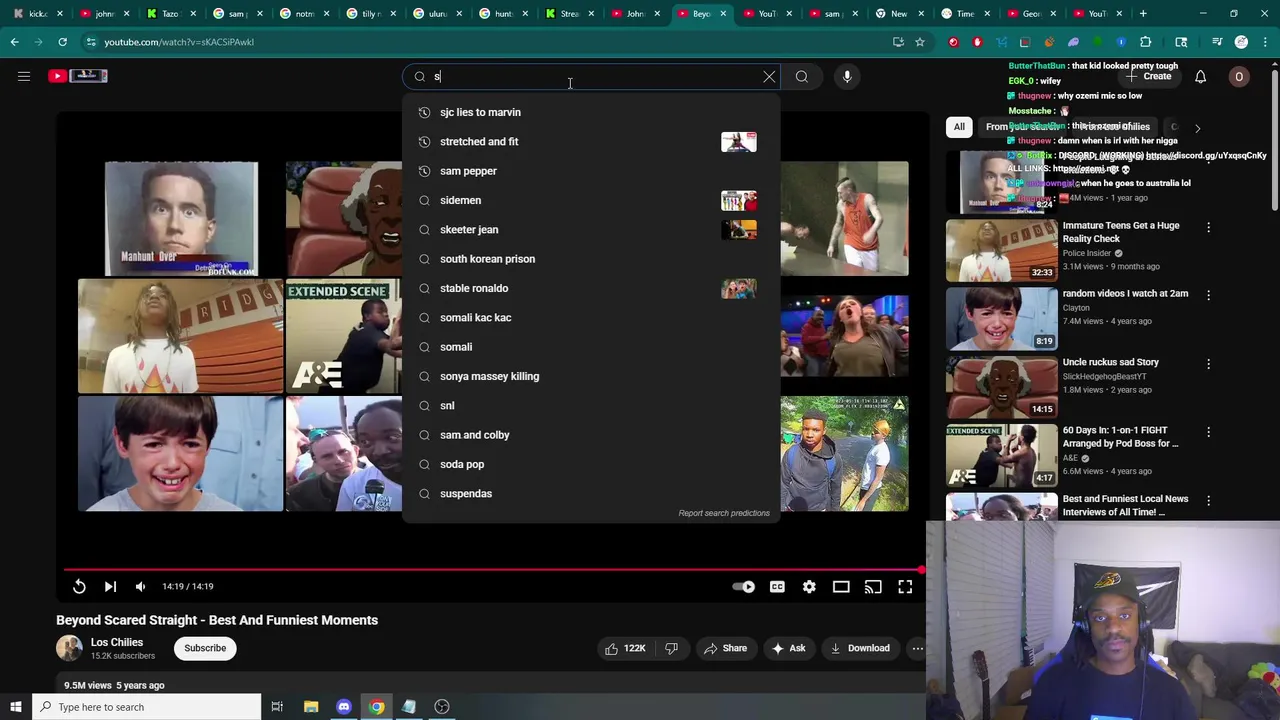
Task: Open options for Uncle ruckus sad Story
Action: click(x=1208, y=364)
